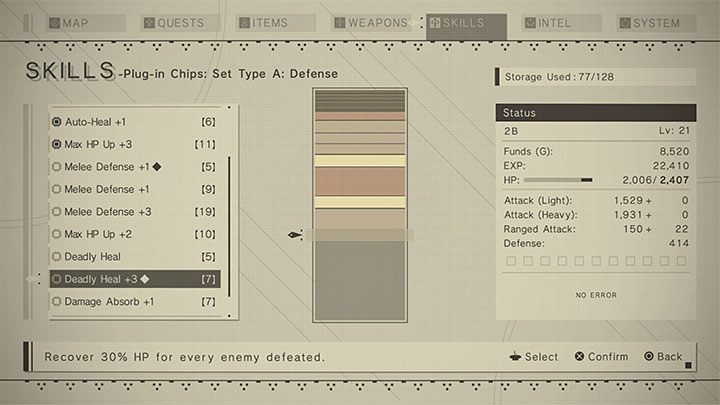The width and height of the screenshot is (720, 405).
Task: Click the SYSTEM tab icon
Action: click(625, 23)
